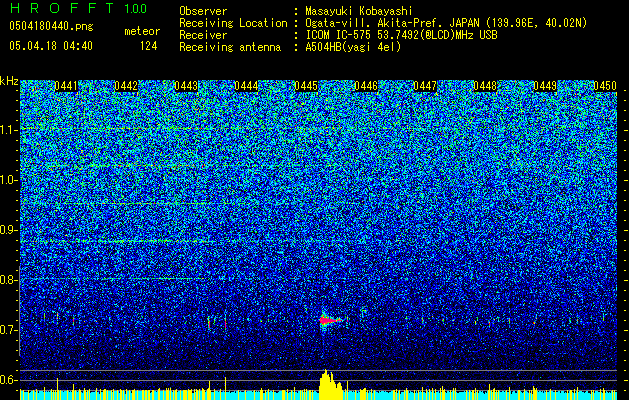Click time marker 0446
629x400 pixels.
(x=366, y=86)
